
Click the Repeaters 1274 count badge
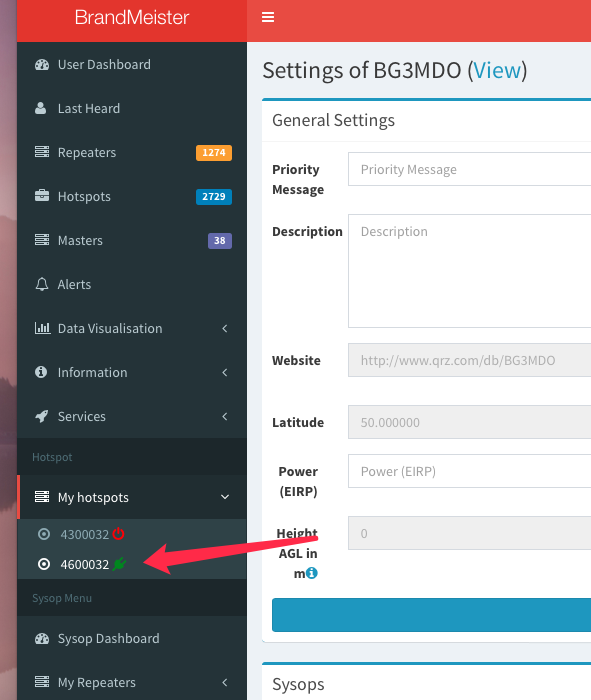(x=214, y=153)
